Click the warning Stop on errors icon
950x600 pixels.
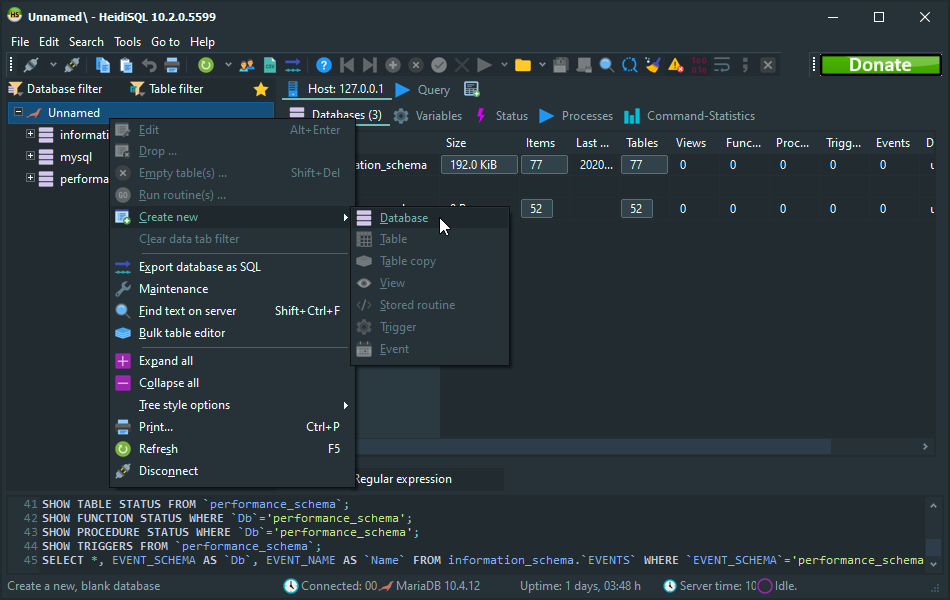[x=676, y=65]
